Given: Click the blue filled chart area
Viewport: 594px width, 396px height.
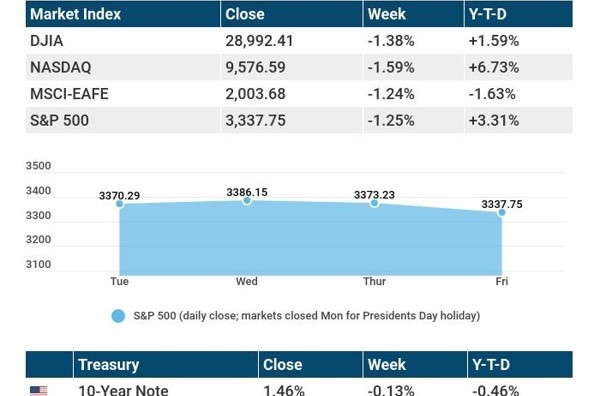Looking at the screenshot, I should [311, 241].
